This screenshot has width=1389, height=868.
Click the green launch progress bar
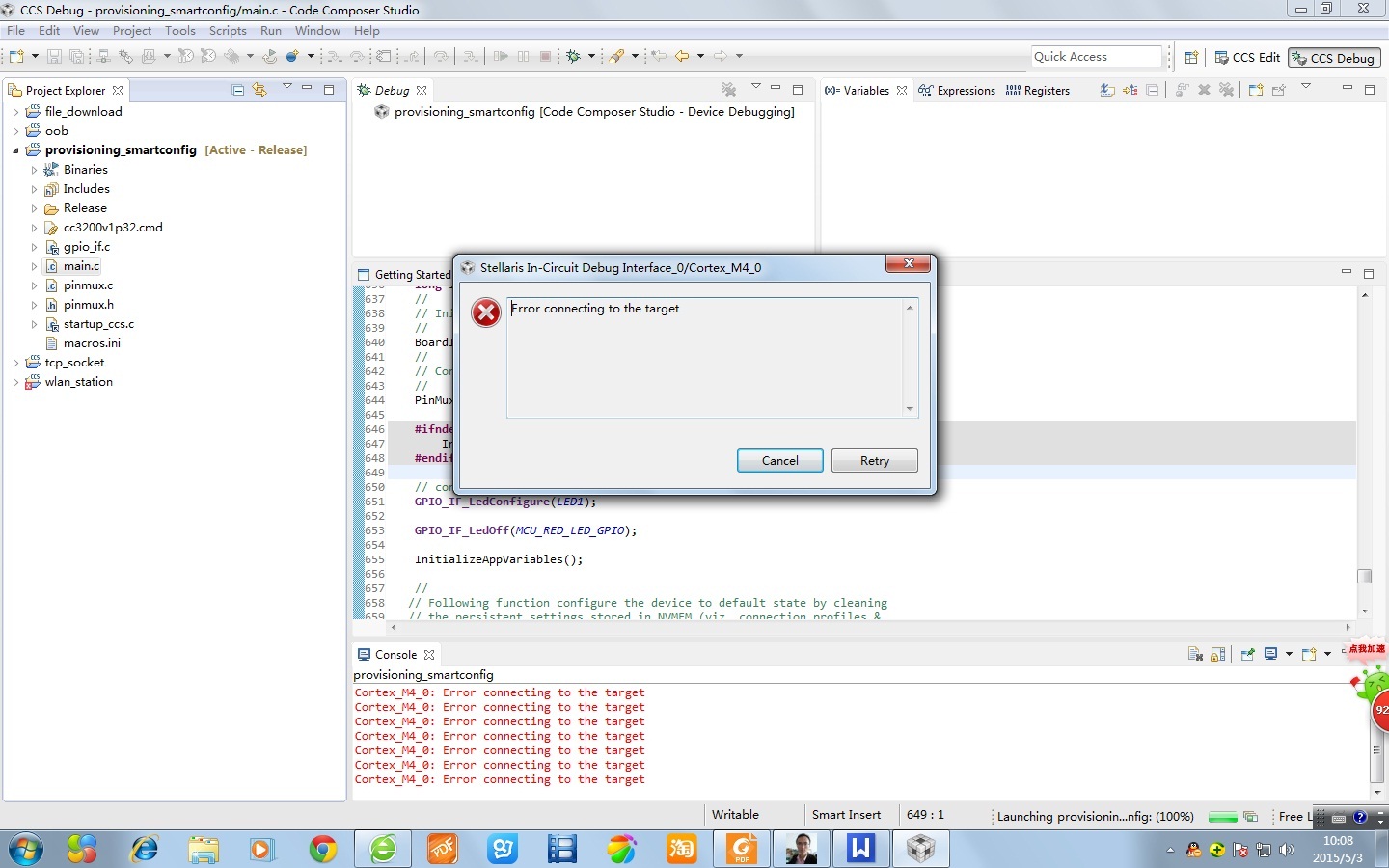[1222, 817]
